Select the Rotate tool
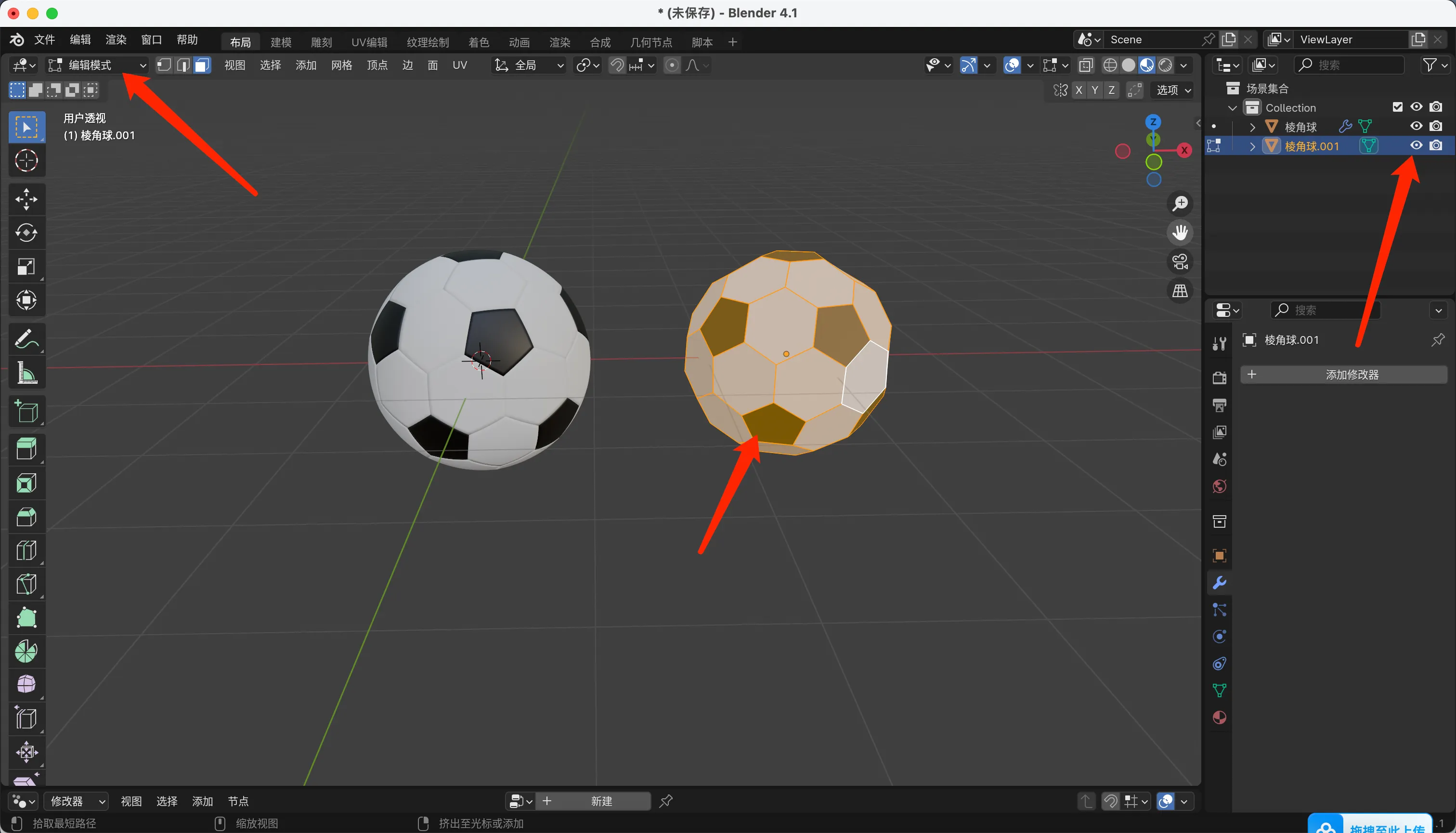 [26, 233]
